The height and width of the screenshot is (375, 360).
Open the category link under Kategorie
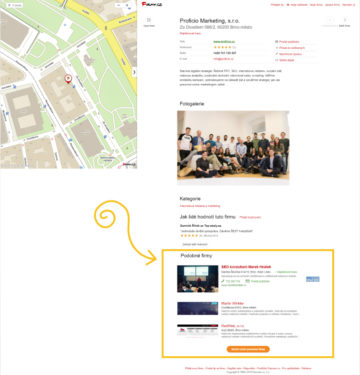pos(200,206)
